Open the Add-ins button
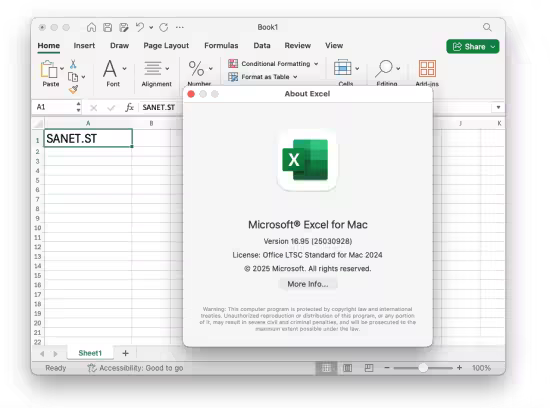 click(427, 73)
